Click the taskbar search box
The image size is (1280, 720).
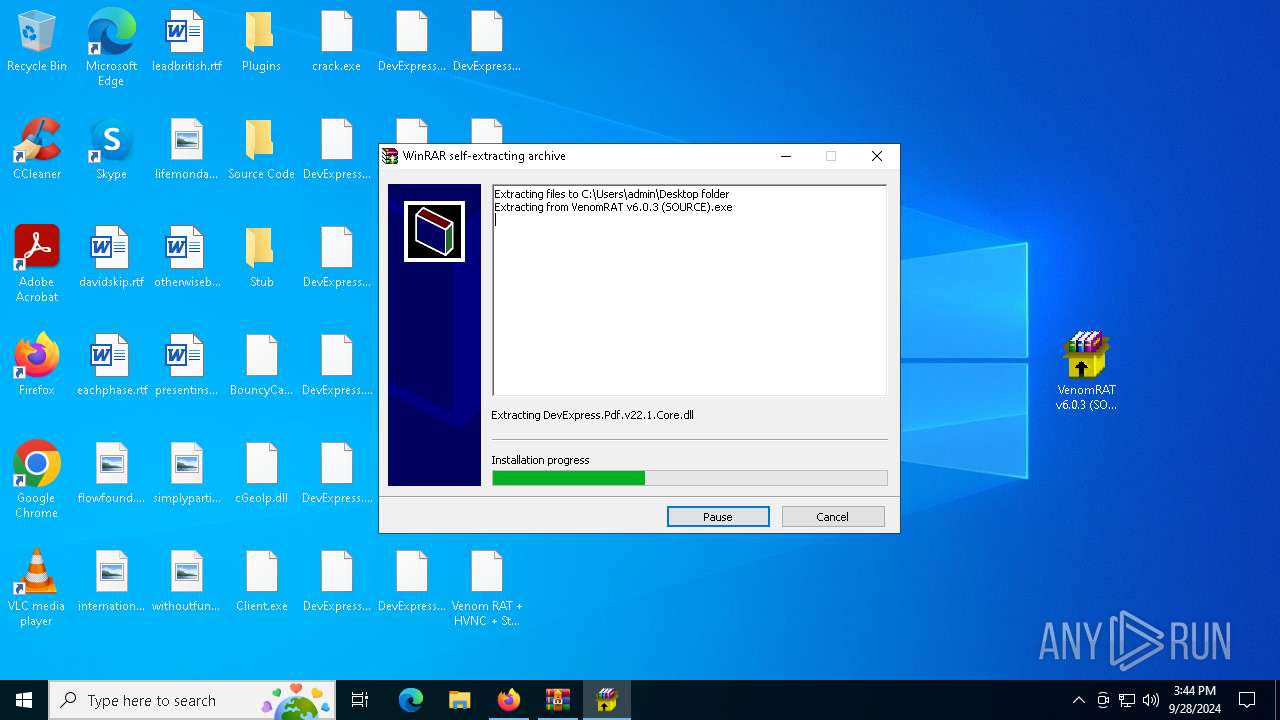click(192, 700)
